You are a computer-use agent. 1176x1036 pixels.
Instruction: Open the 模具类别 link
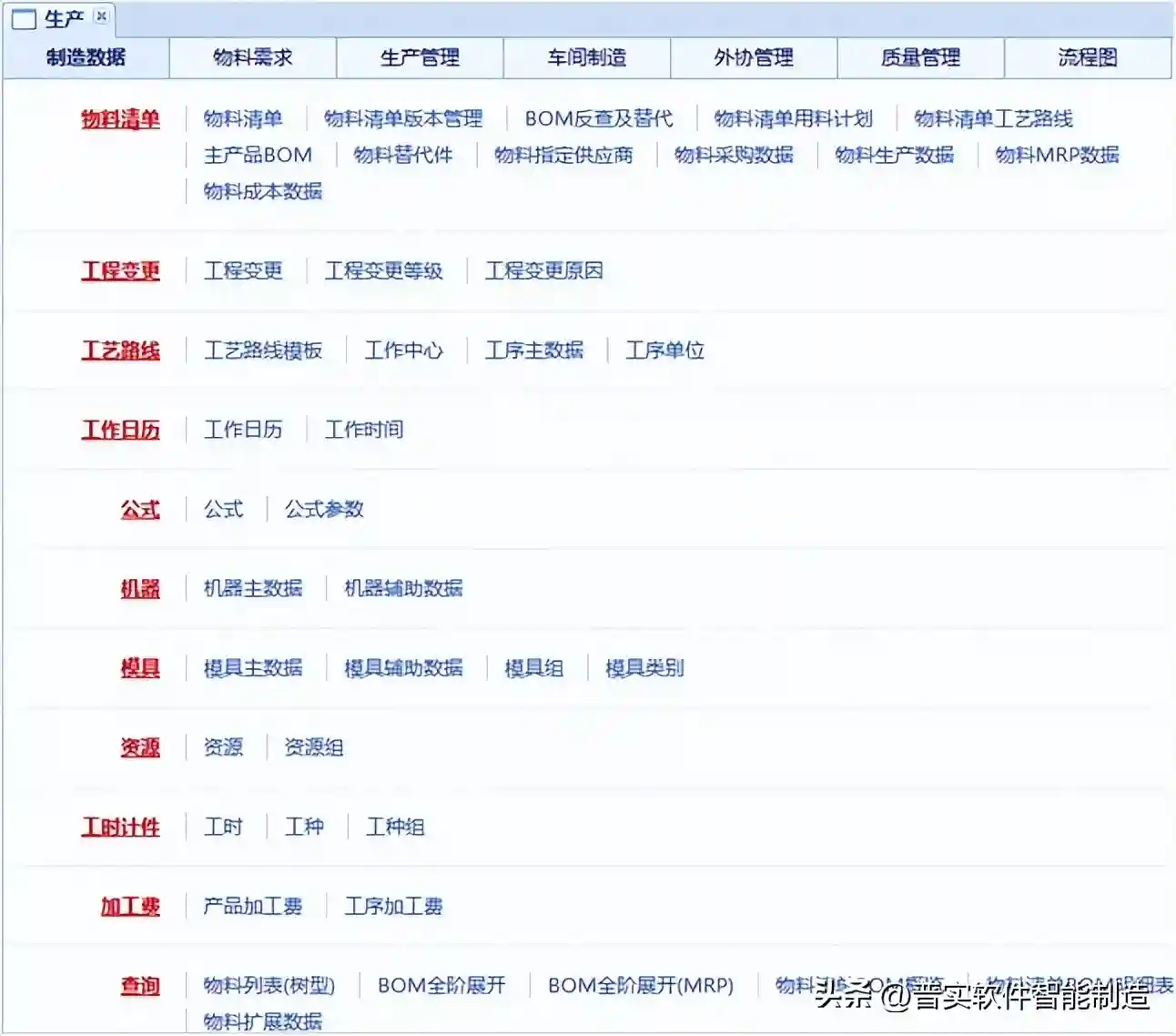644,668
